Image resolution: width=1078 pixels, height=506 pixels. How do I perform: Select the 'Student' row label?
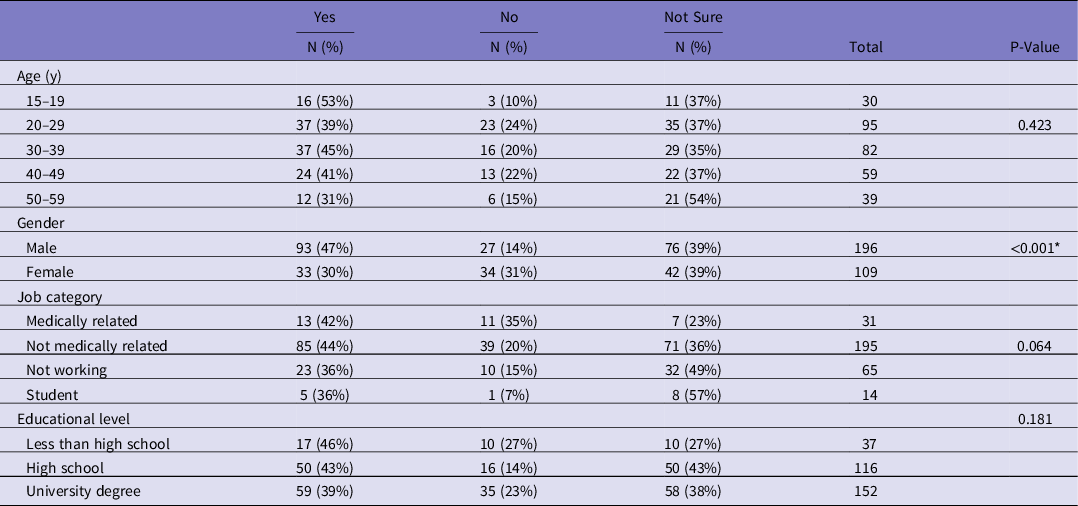[x=52, y=394]
